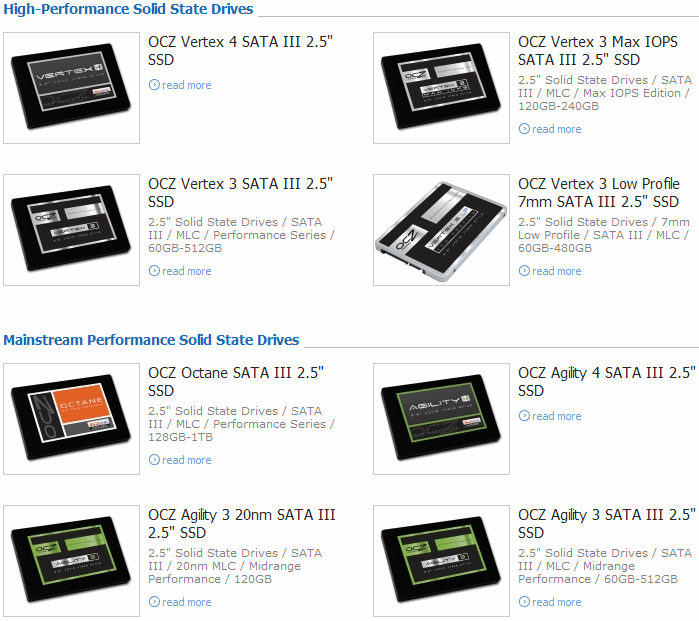Click the arrow icon for Vertex 3 Max IOPS

(524, 129)
